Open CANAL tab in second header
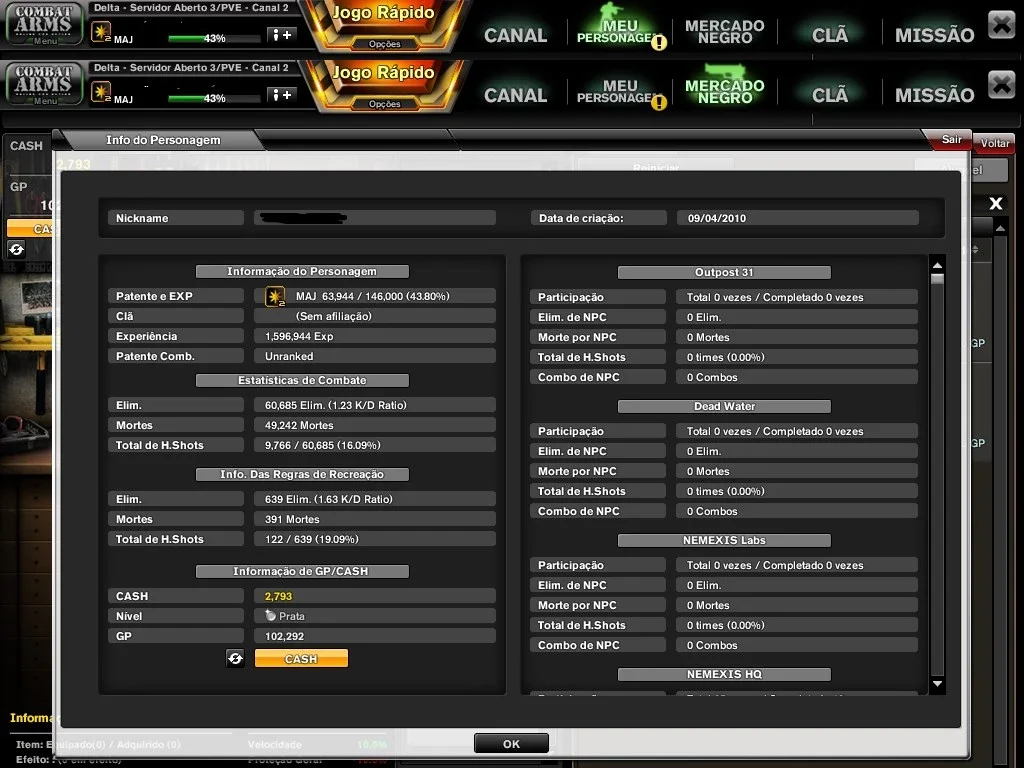1024x768 pixels. click(515, 95)
